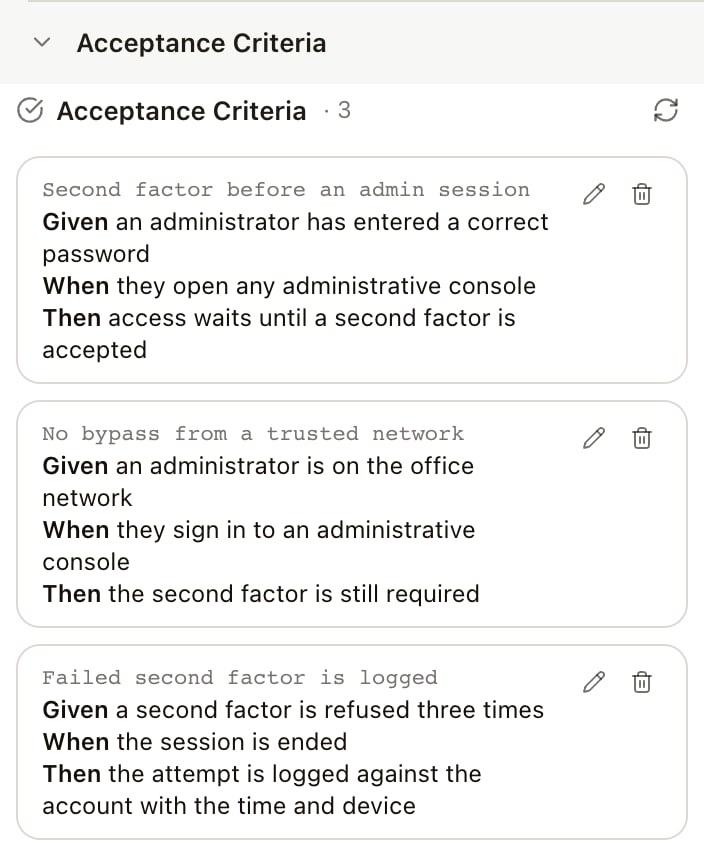
Task: Delete the 'Second factor before an admin session' criterion
Action: pos(642,194)
